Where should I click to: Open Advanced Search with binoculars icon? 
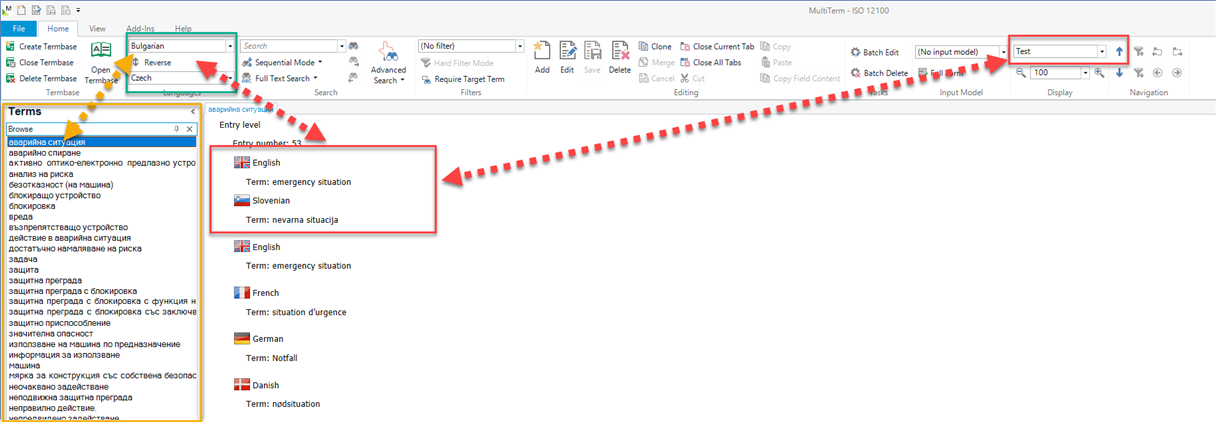coord(388,58)
